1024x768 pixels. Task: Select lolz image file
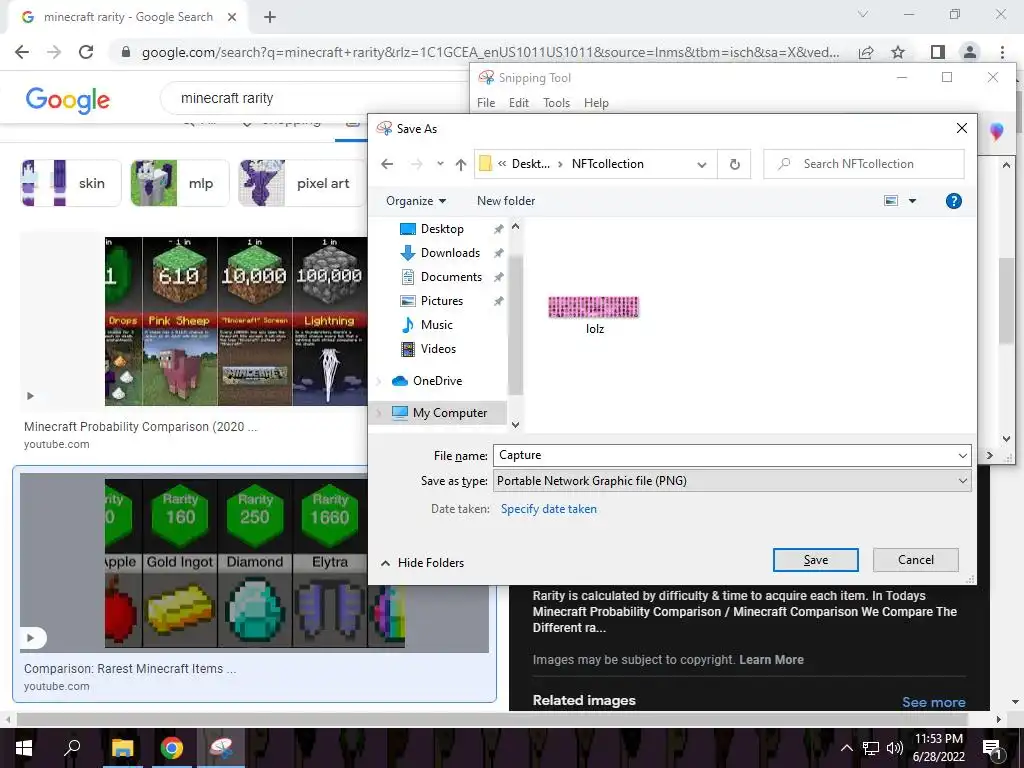[x=594, y=315]
